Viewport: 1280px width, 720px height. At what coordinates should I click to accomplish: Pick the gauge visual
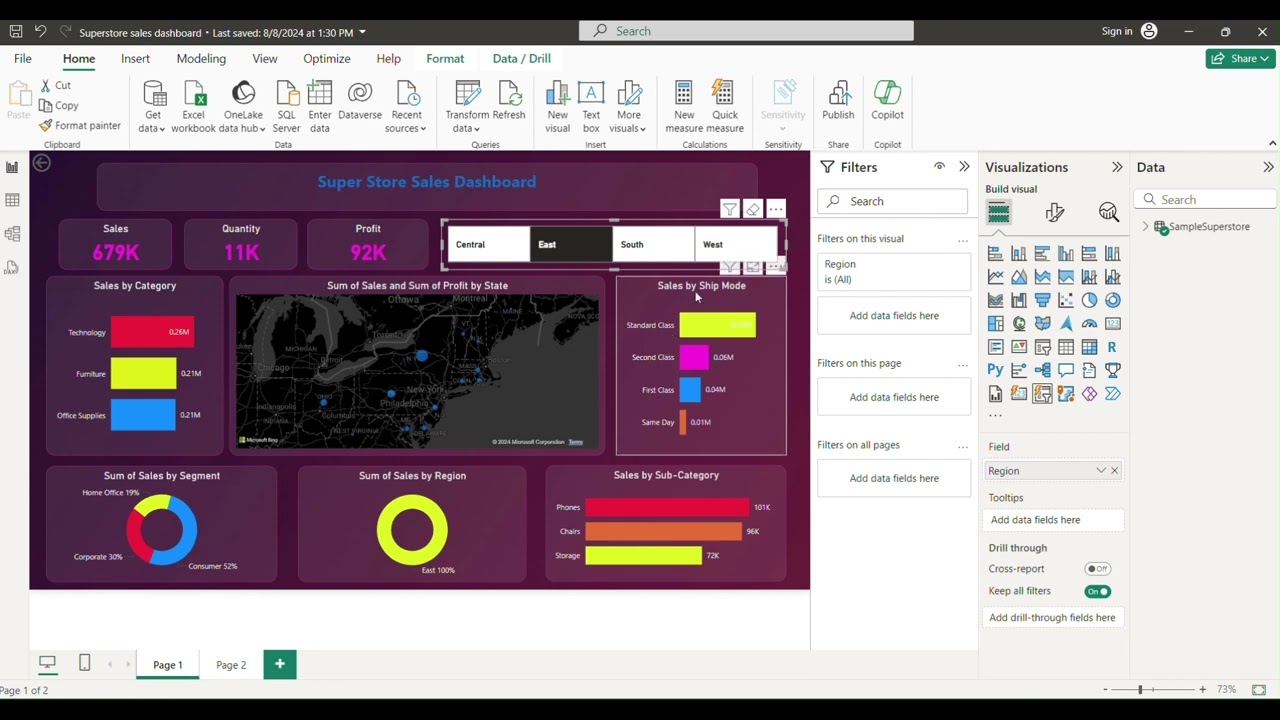pyautogui.click(x=1089, y=324)
